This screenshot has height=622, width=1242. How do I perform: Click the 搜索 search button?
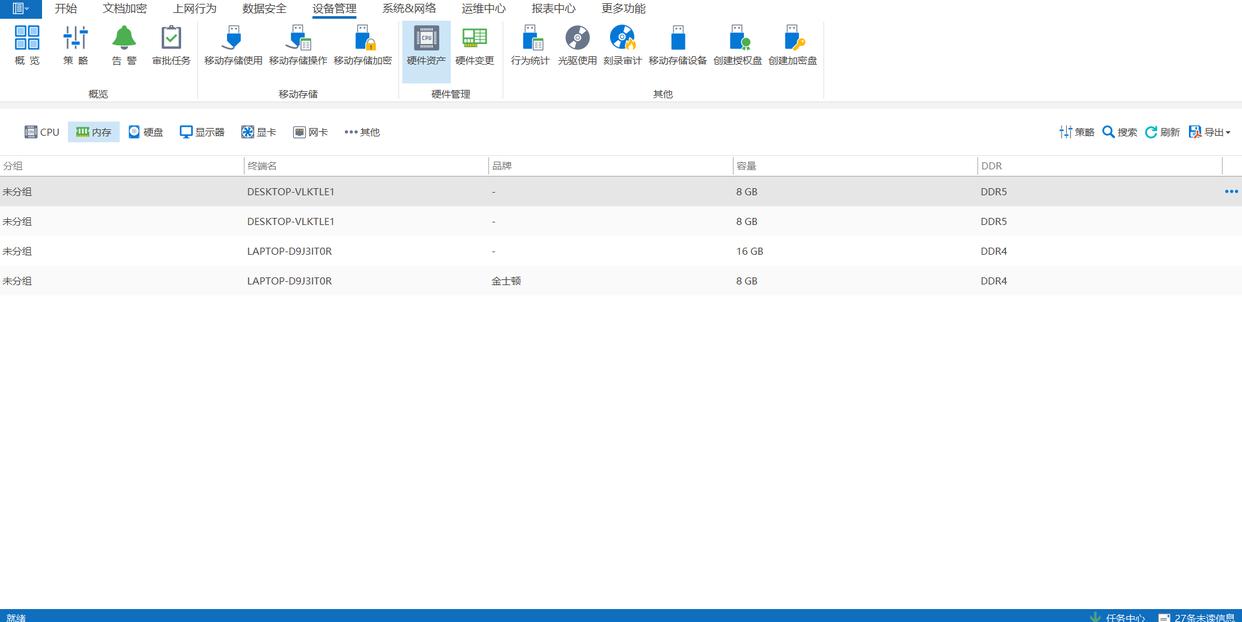click(x=1120, y=132)
